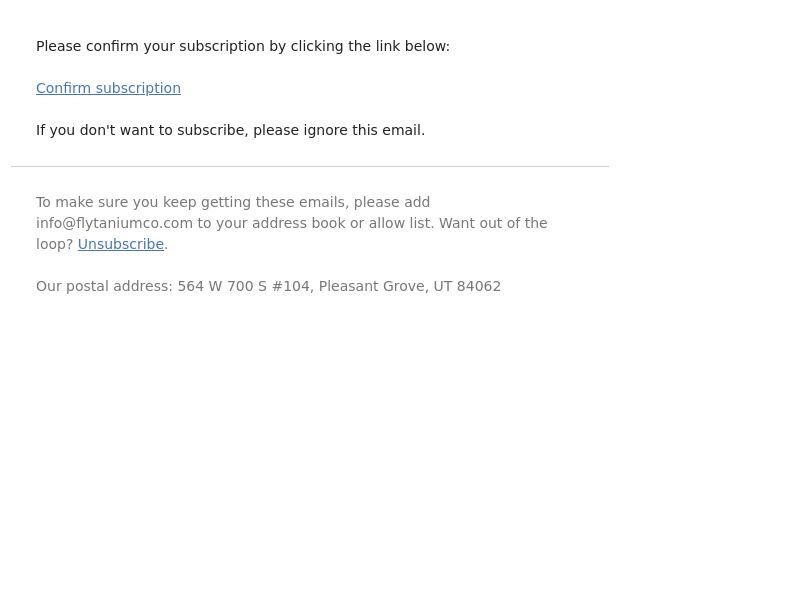Screen dimensions: 808x600
Task: Click the 'If you don't want to subscribe' sentence
Action: pyautogui.click(x=230, y=130)
